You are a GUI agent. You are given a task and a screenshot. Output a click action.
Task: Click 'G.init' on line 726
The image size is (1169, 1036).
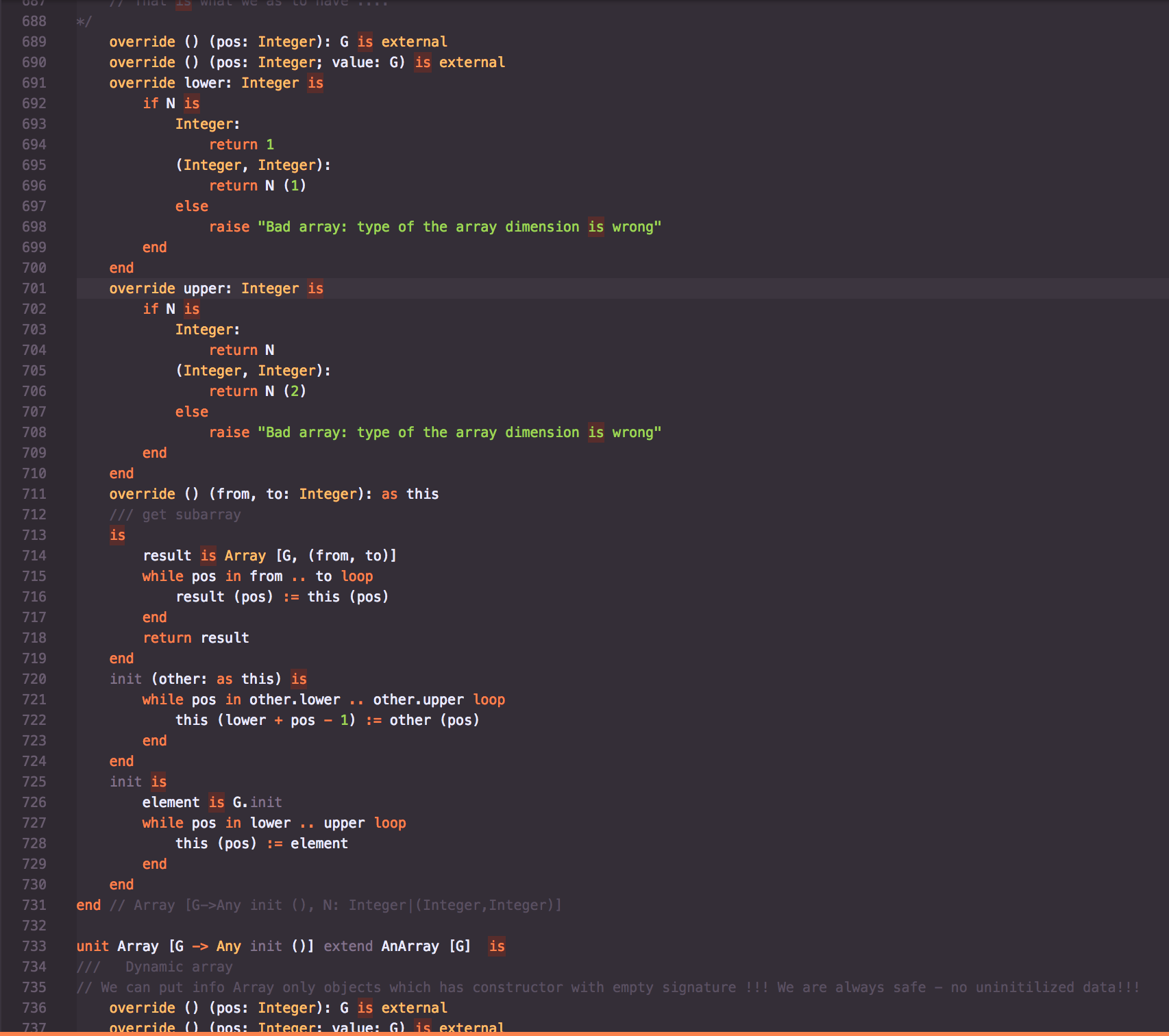pos(258,802)
